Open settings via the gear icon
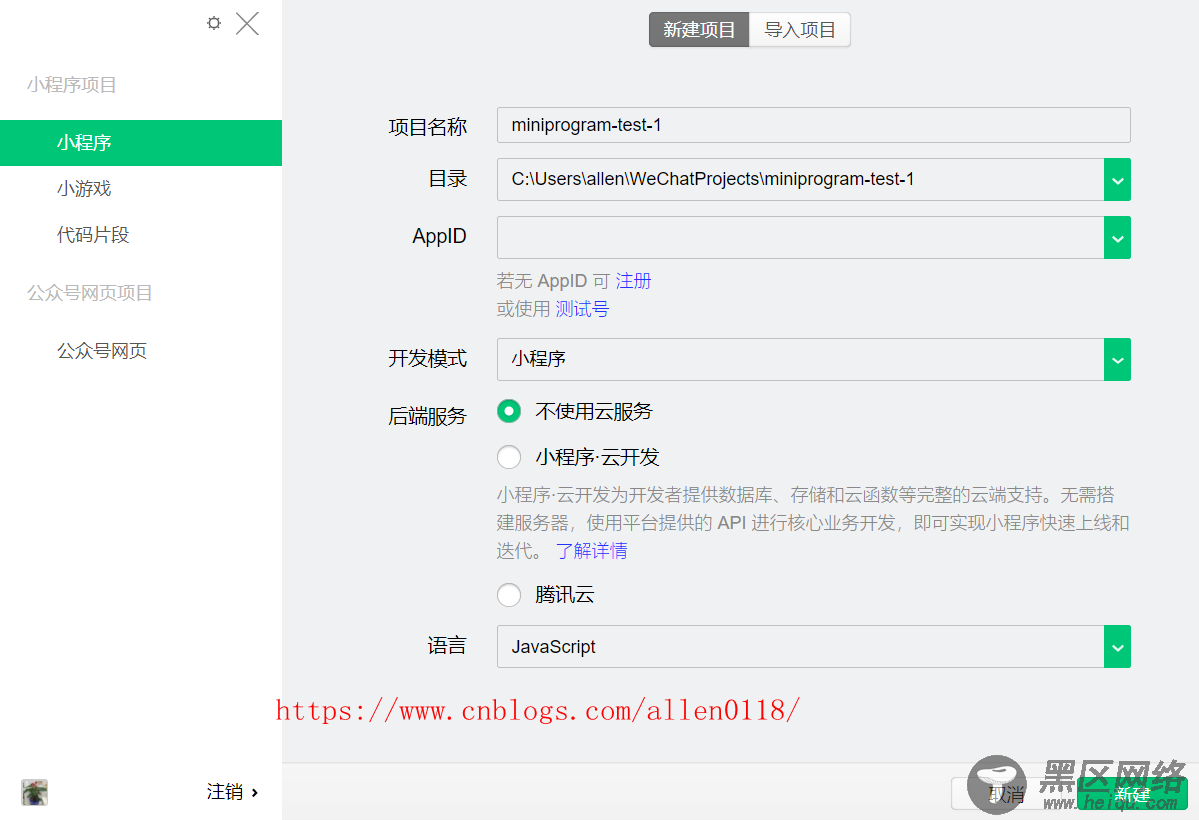Screen dimensions: 1199x820 point(214,23)
